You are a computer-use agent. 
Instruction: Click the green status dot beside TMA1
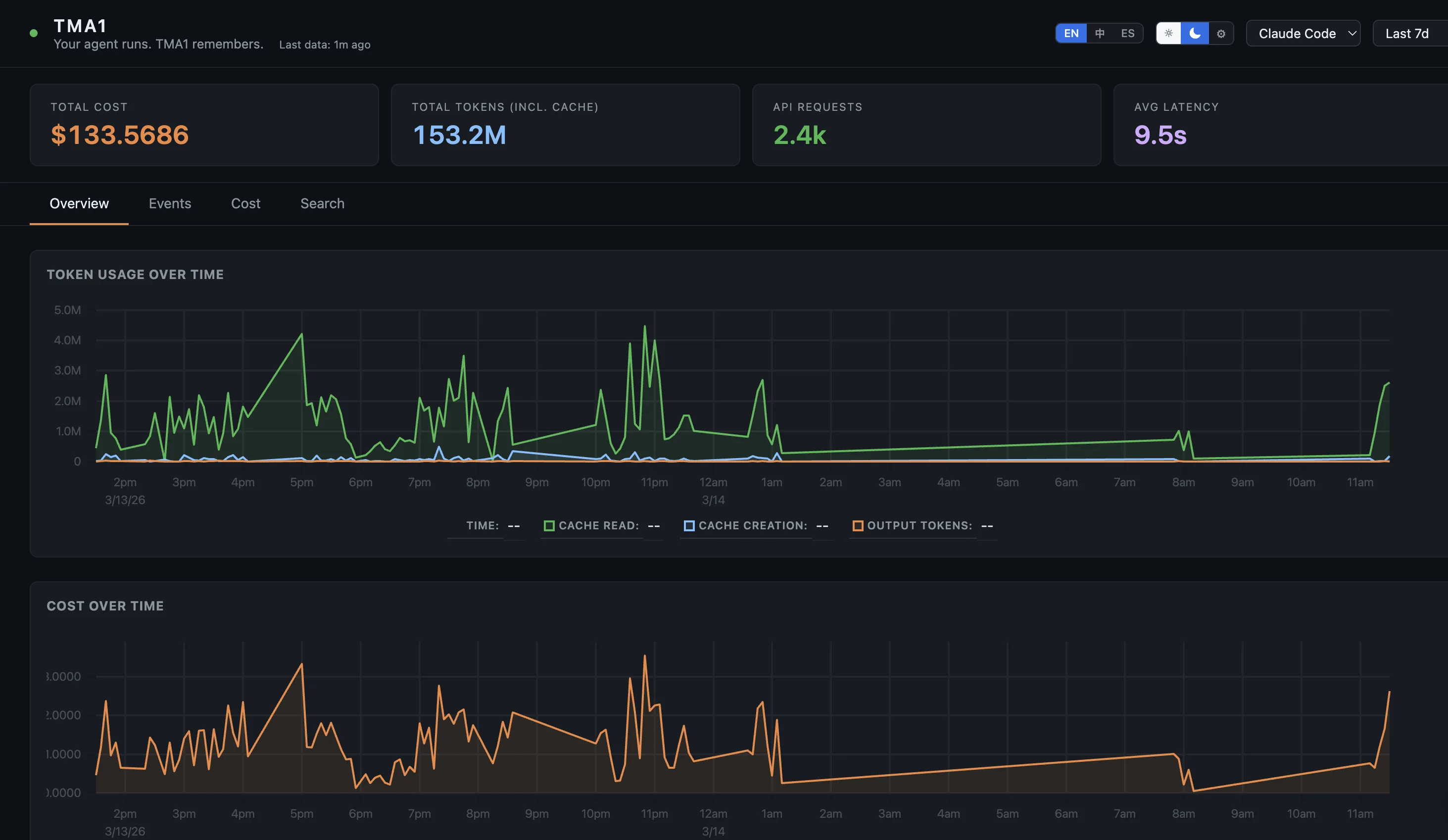34,33
